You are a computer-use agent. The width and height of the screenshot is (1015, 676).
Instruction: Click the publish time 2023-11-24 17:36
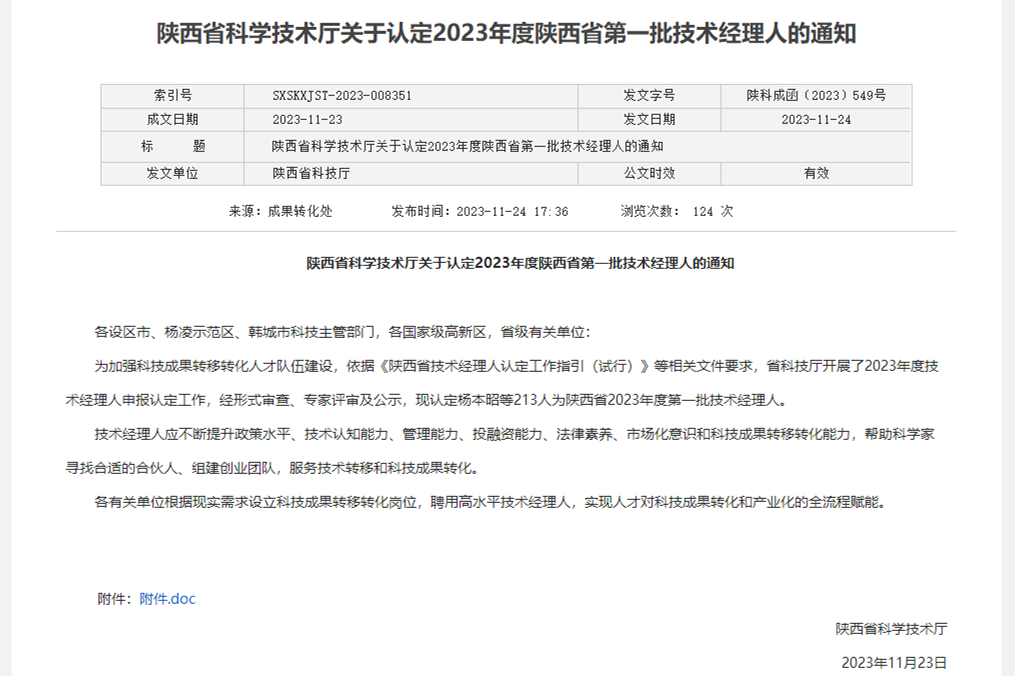click(479, 212)
